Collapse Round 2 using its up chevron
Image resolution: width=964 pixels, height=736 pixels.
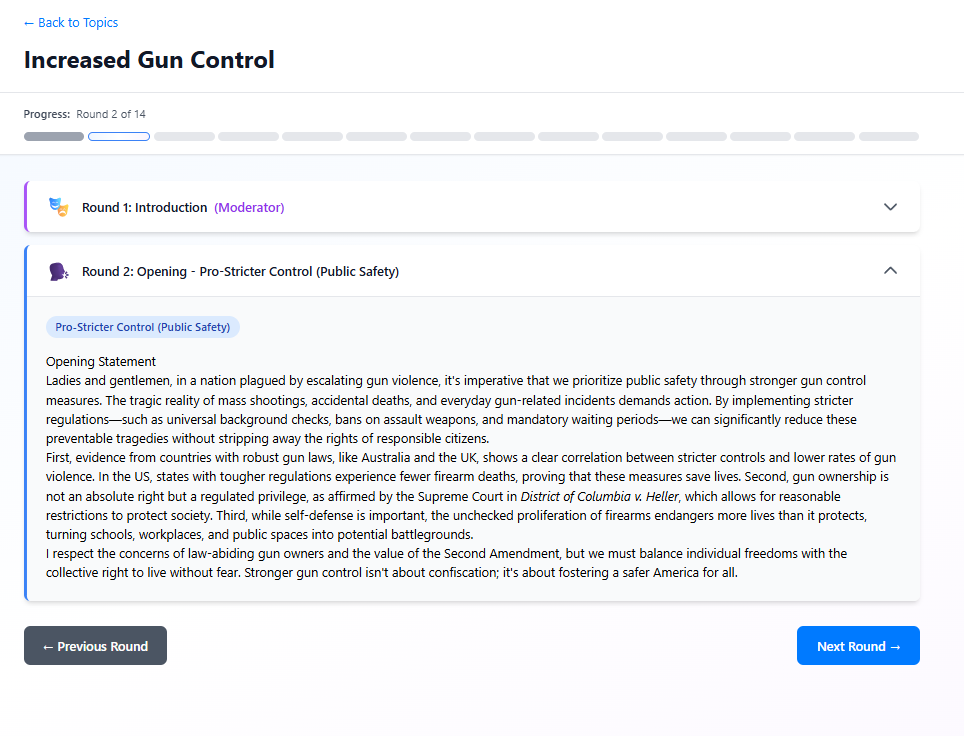890,271
